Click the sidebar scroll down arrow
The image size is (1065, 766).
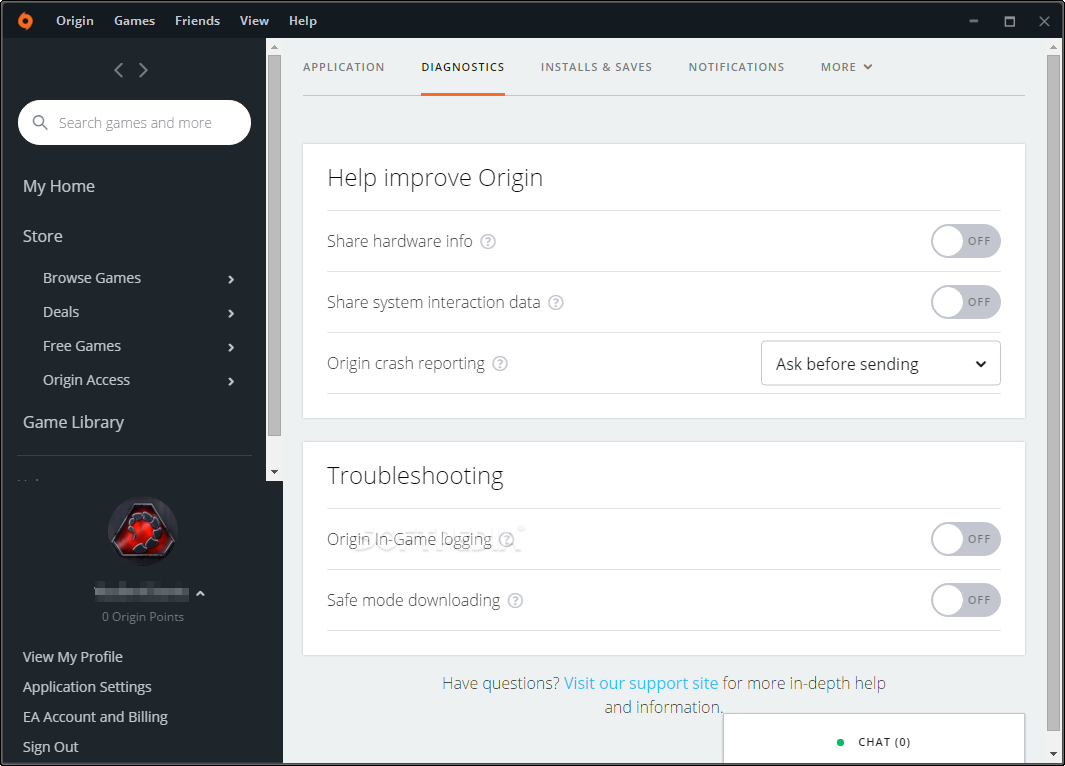(x=274, y=472)
